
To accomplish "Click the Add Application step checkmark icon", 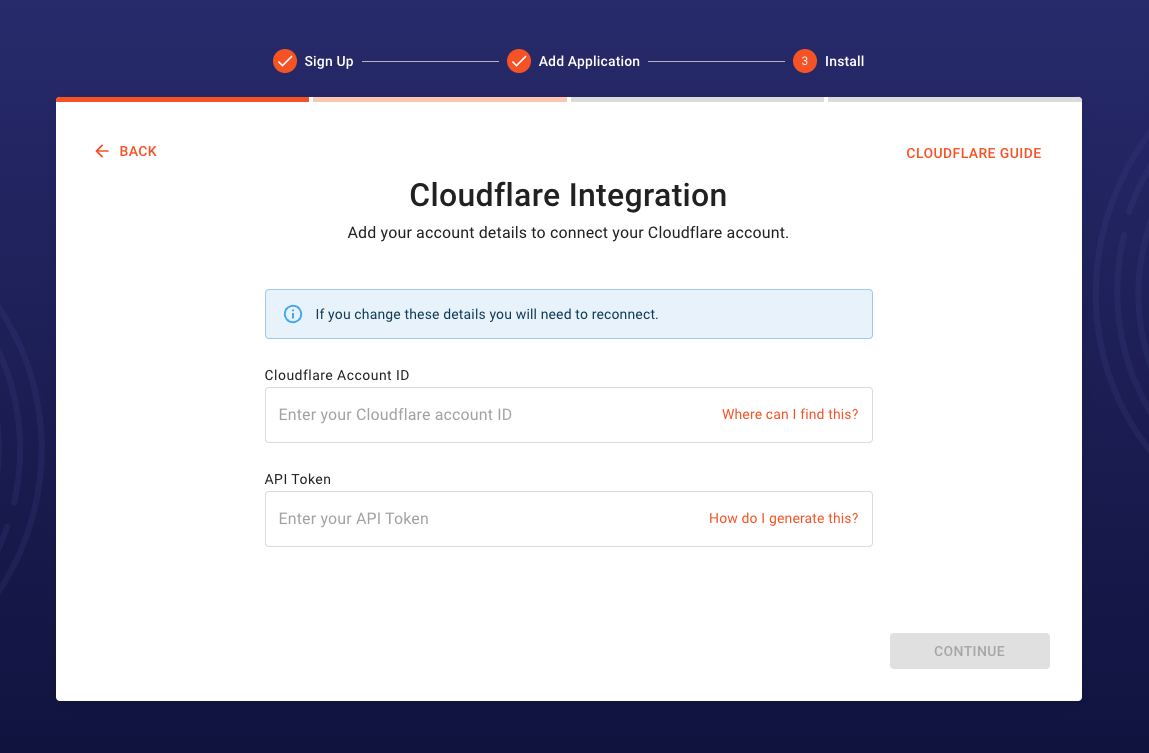I will tap(519, 62).
